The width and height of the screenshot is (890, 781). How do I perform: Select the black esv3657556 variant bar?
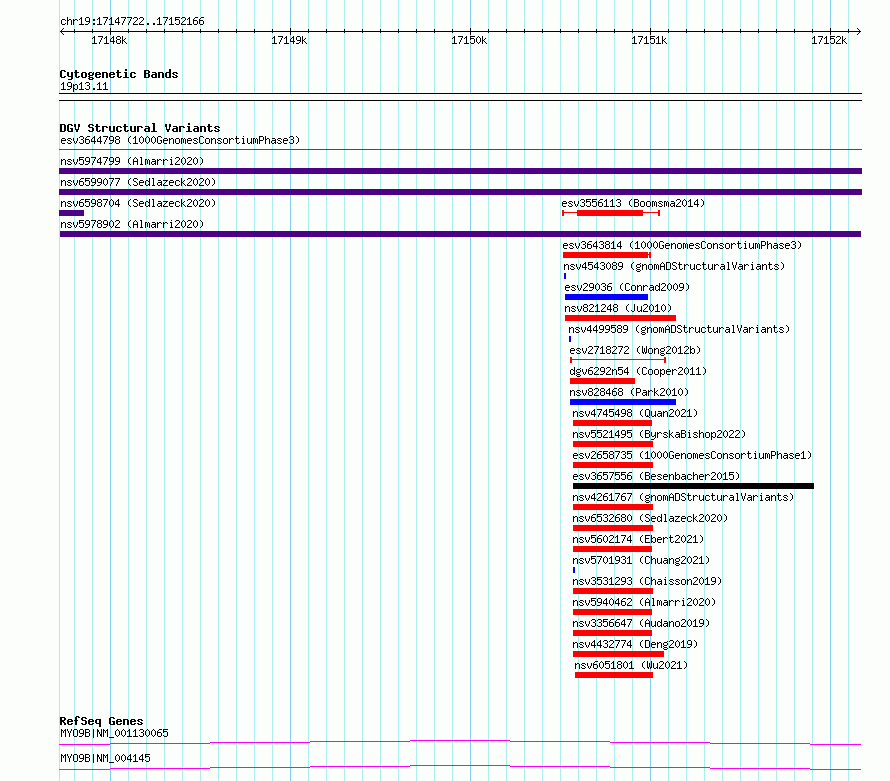tap(693, 486)
